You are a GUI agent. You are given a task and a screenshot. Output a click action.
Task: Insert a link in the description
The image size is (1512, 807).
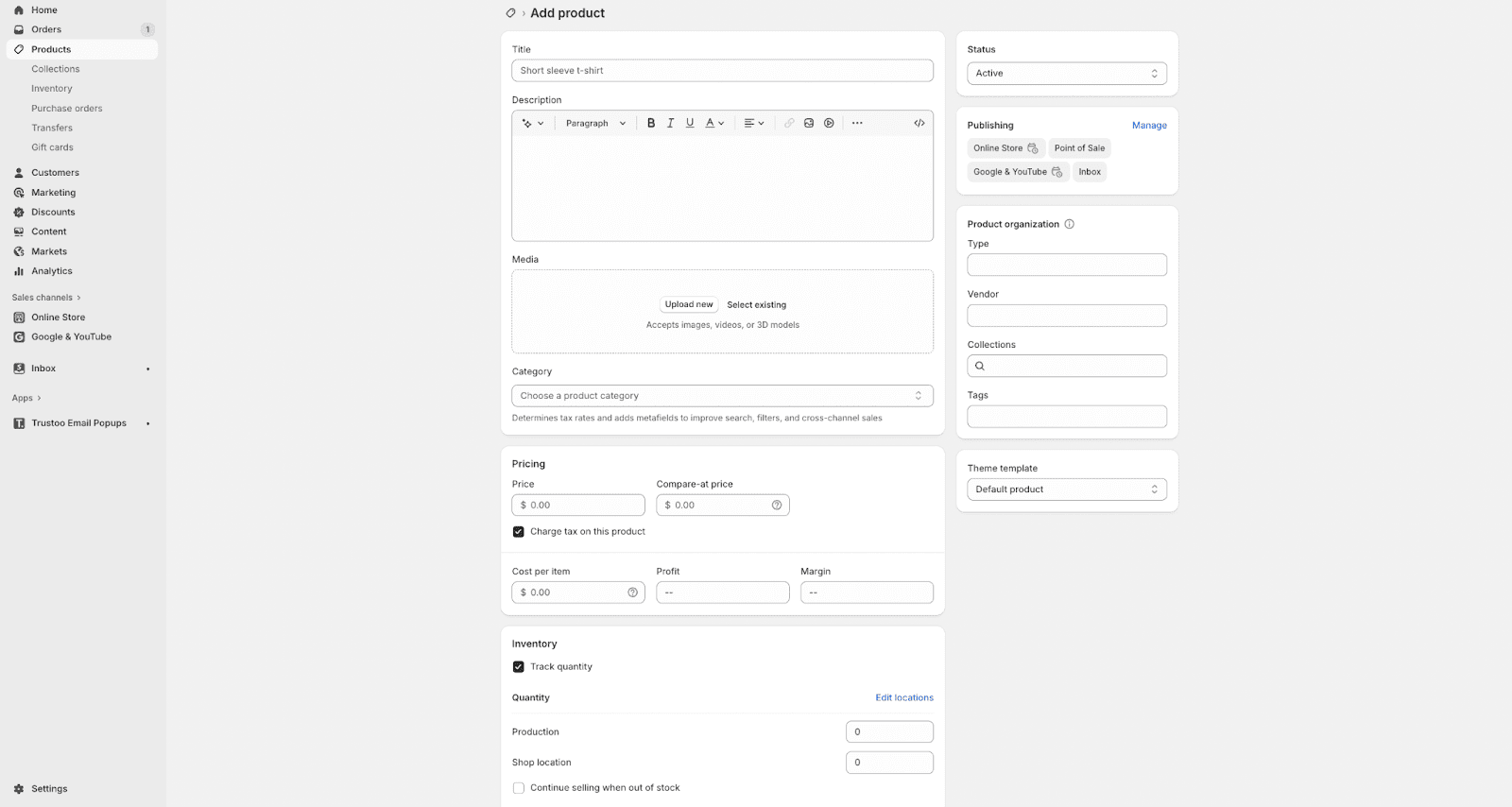coord(789,123)
